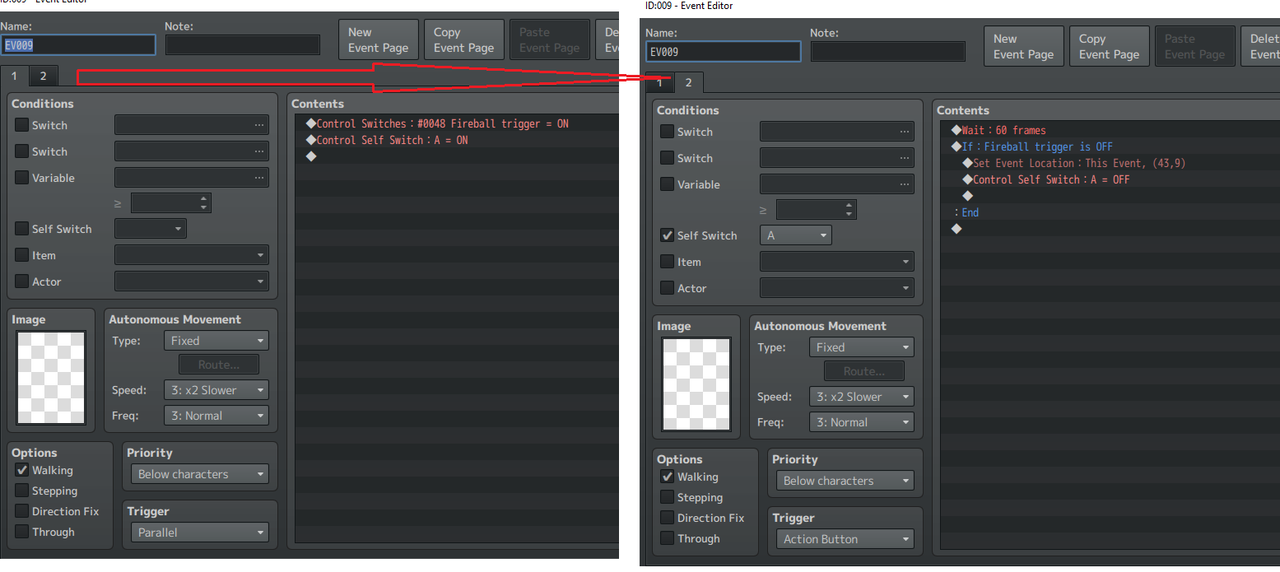Open Item dropdown in right window
This screenshot has width=1280, height=572.
point(837,262)
